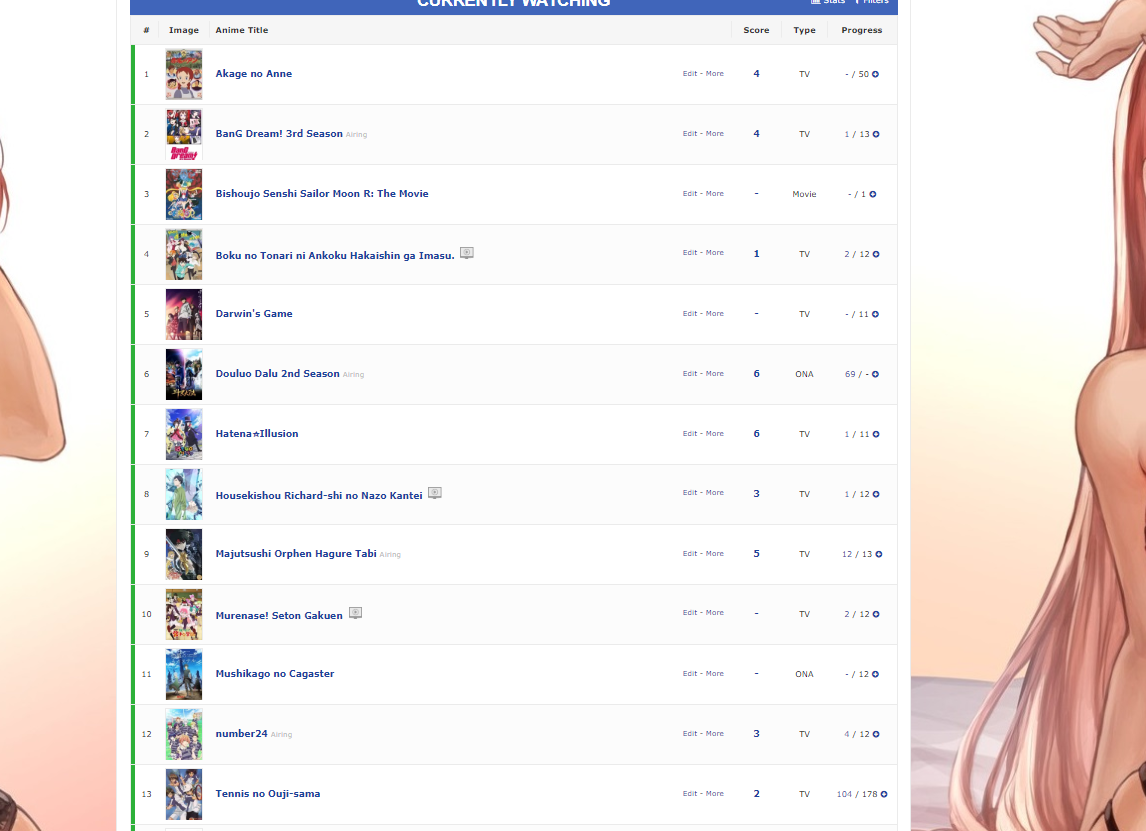Click the Image column header
Image resolution: width=1146 pixels, height=831 pixels.
pyautogui.click(x=183, y=30)
